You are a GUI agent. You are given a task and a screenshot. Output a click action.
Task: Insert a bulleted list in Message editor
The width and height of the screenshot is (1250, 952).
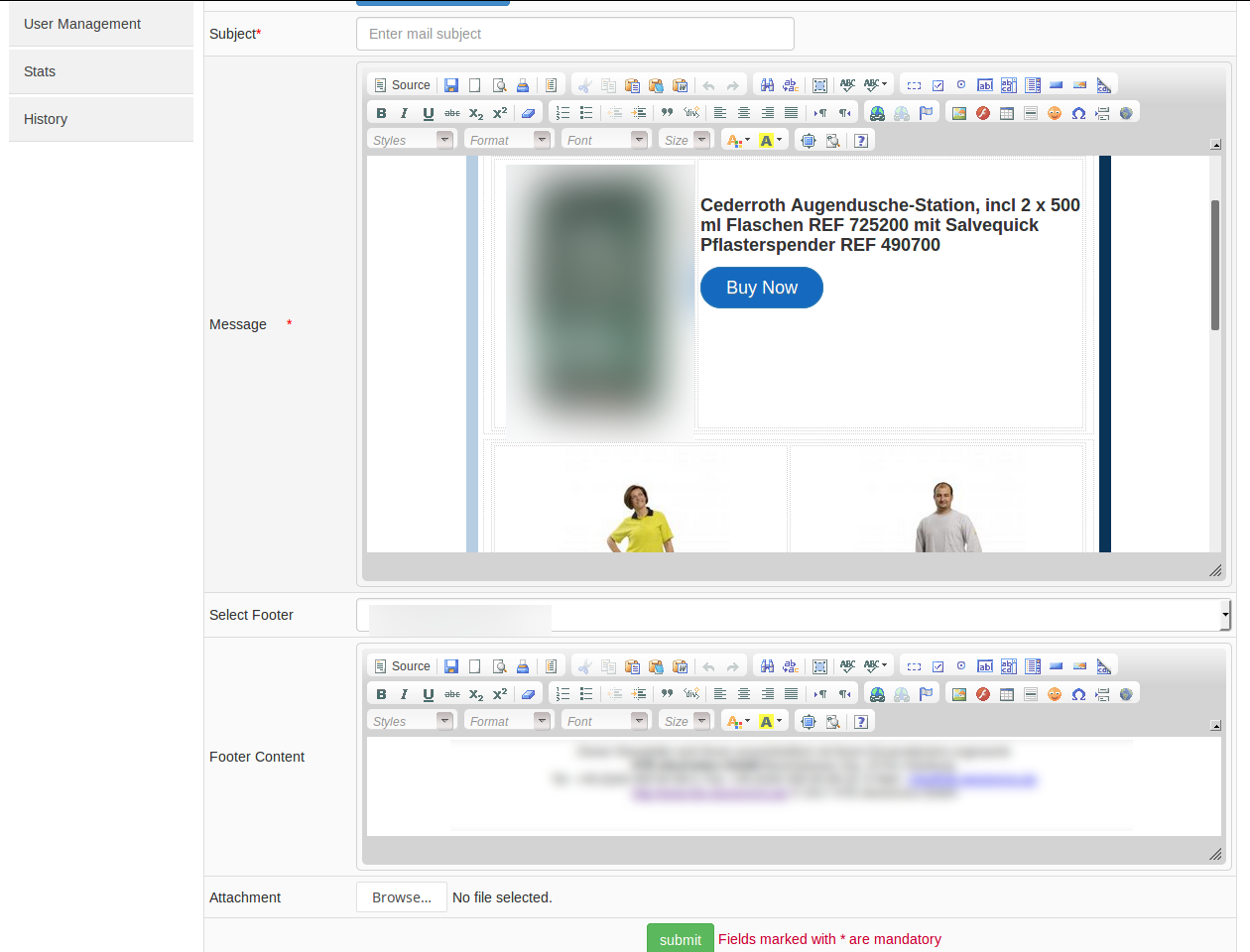(586, 113)
